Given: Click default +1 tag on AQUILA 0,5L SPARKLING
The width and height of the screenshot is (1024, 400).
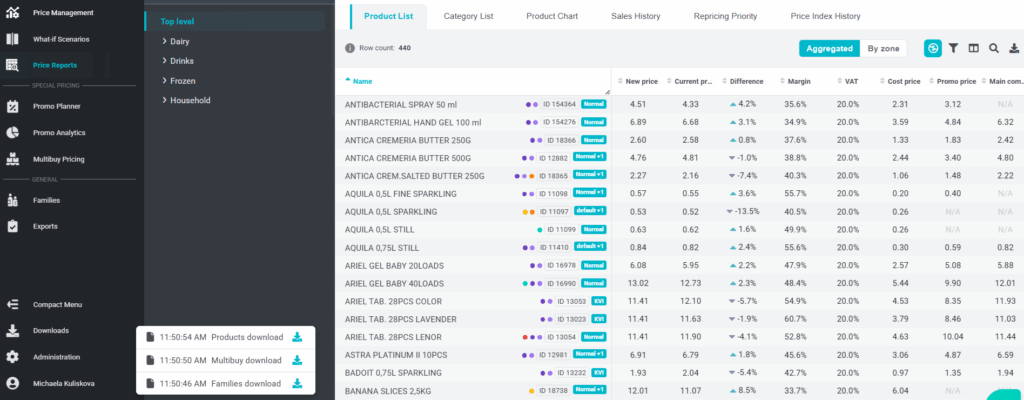Looking at the screenshot, I should click(x=590, y=212).
